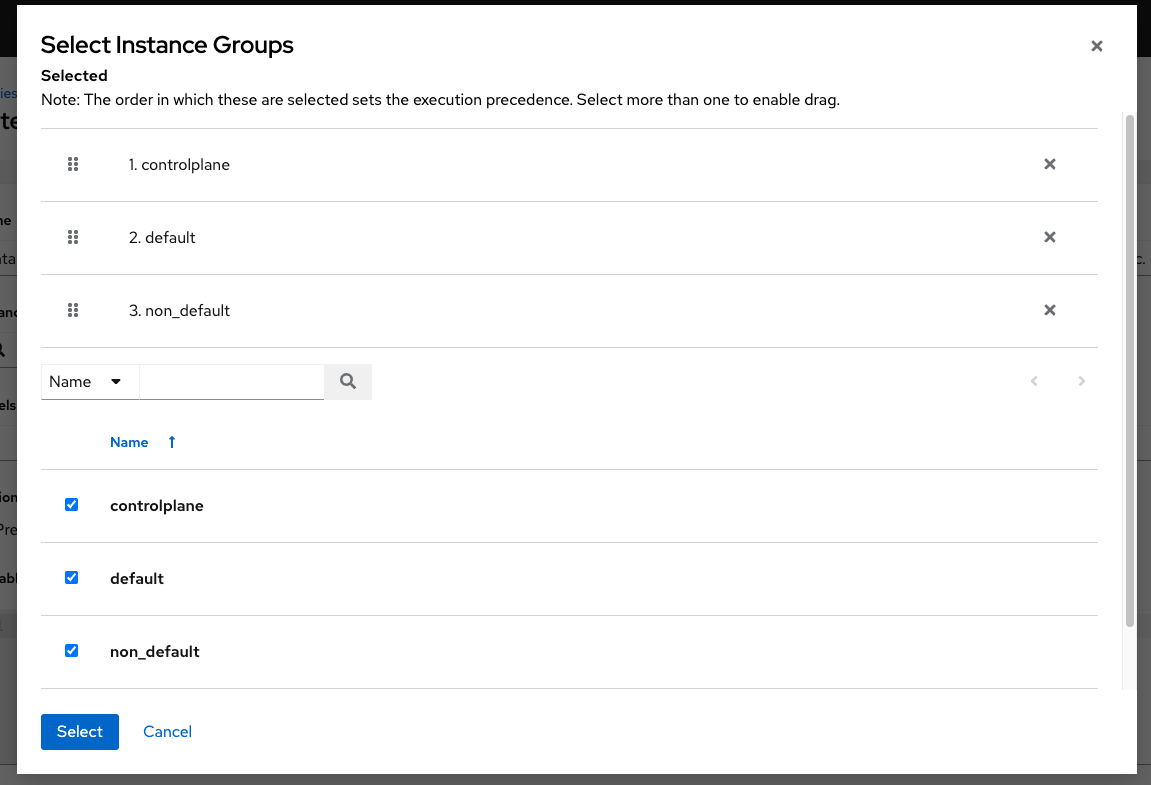Click the search text input field
Image resolution: width=1151 pixels, height=785 pixels.
coord(232,381)
